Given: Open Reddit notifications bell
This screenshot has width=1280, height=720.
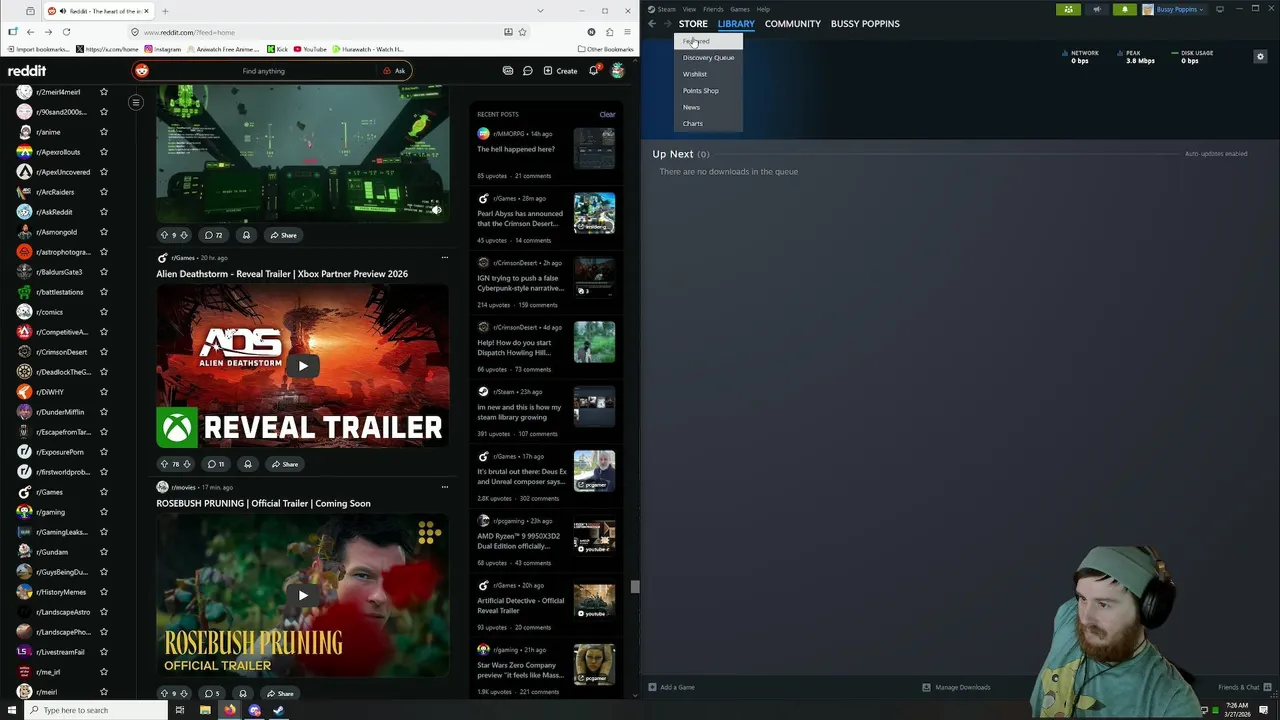Looking at the screenshot, I should (x=594, y=70).
